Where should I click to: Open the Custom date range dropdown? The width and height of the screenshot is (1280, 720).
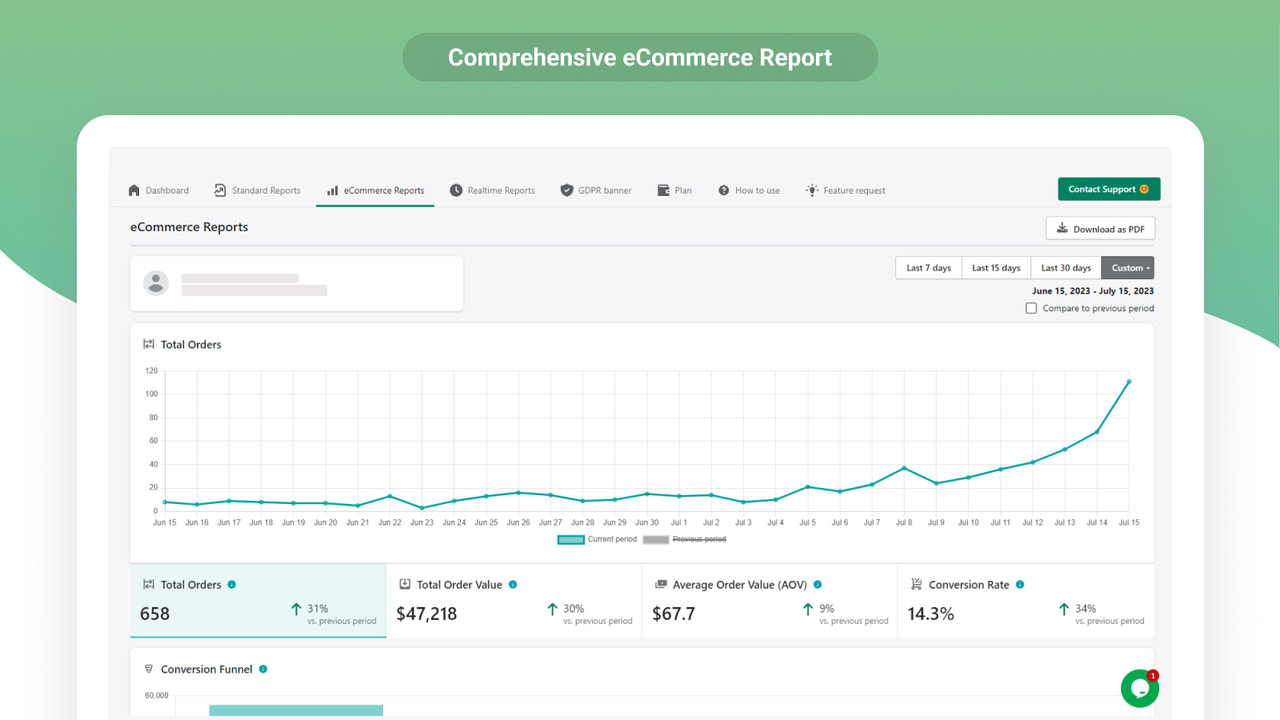pyautogui.click(x=1128, y=267)
